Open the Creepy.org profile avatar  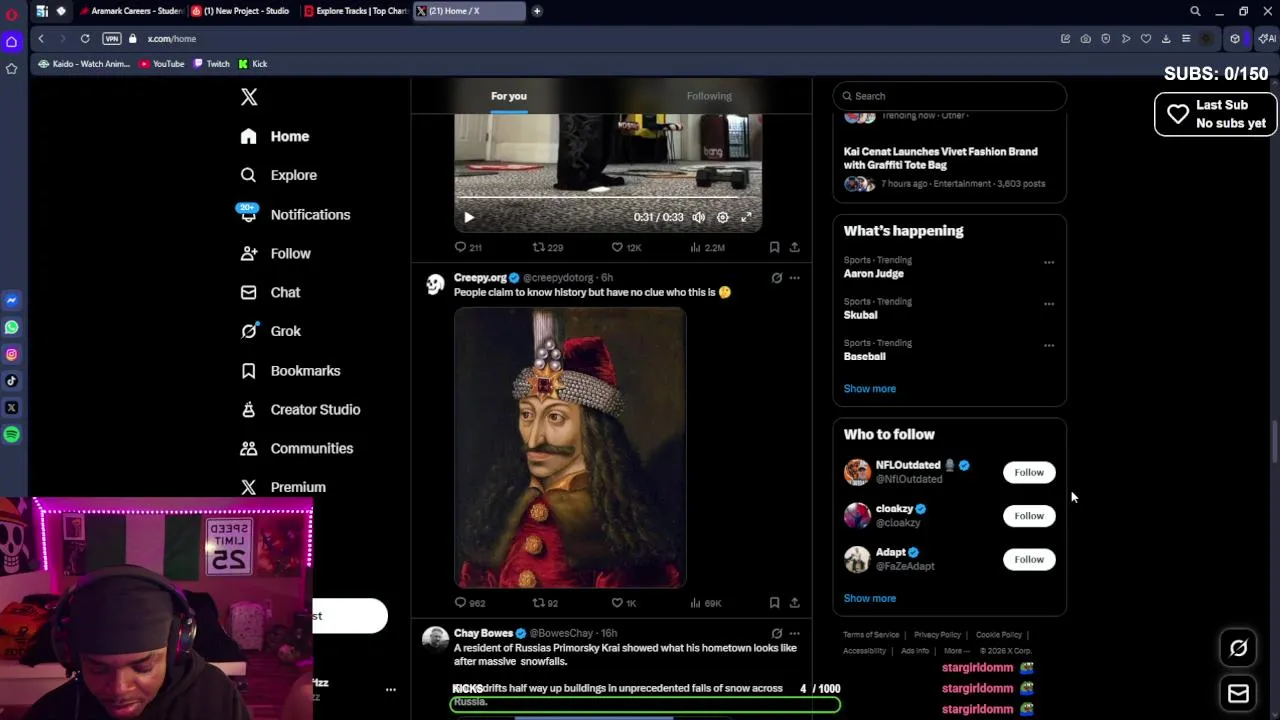pyautogui.click(x=435, y=285)
